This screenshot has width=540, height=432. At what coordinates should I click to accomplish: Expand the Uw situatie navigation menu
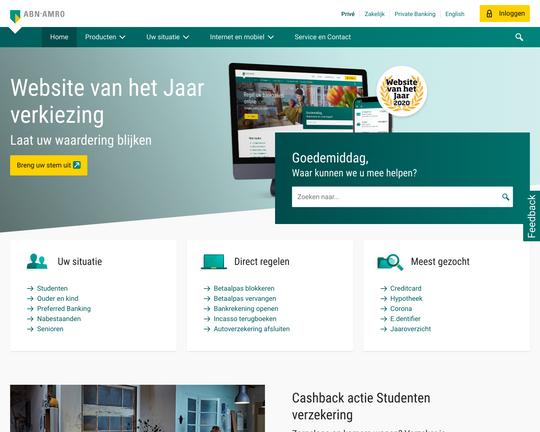[167, 37]
